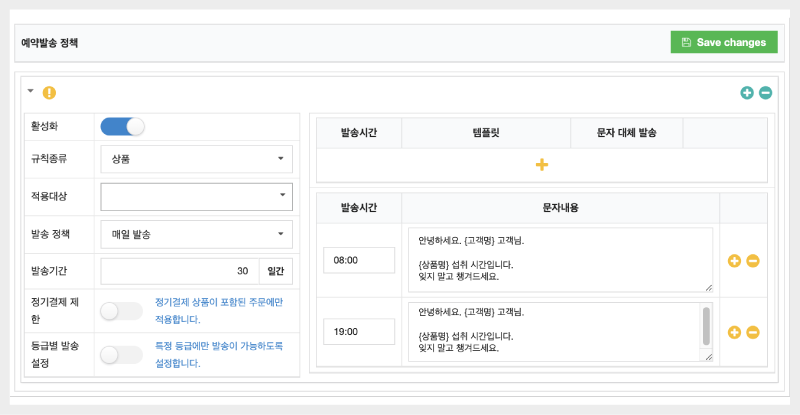Click the Save changes button
Screen dimensions: 800x415
point(723,42)
